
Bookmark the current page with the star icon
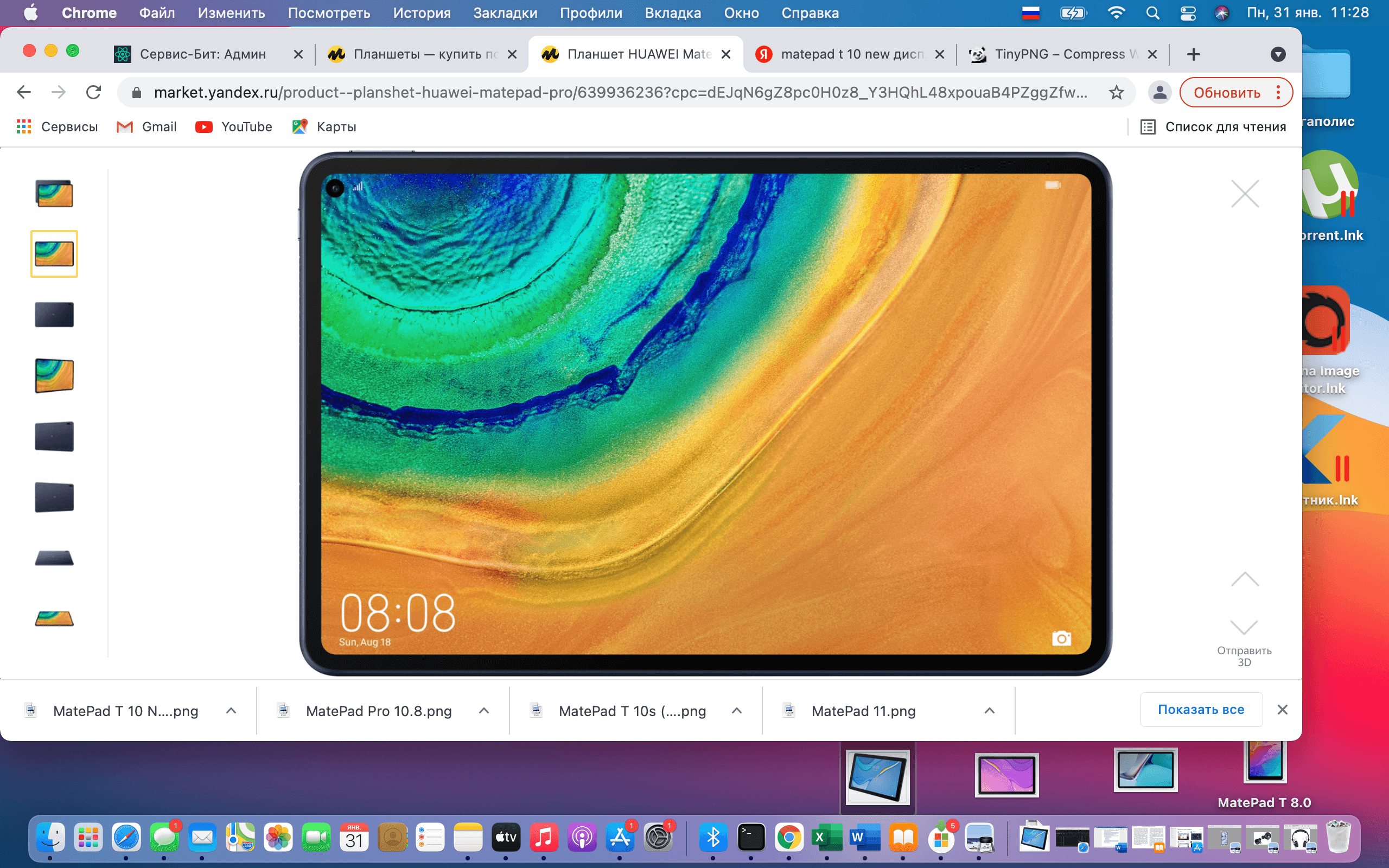(x=1116, y=92)
